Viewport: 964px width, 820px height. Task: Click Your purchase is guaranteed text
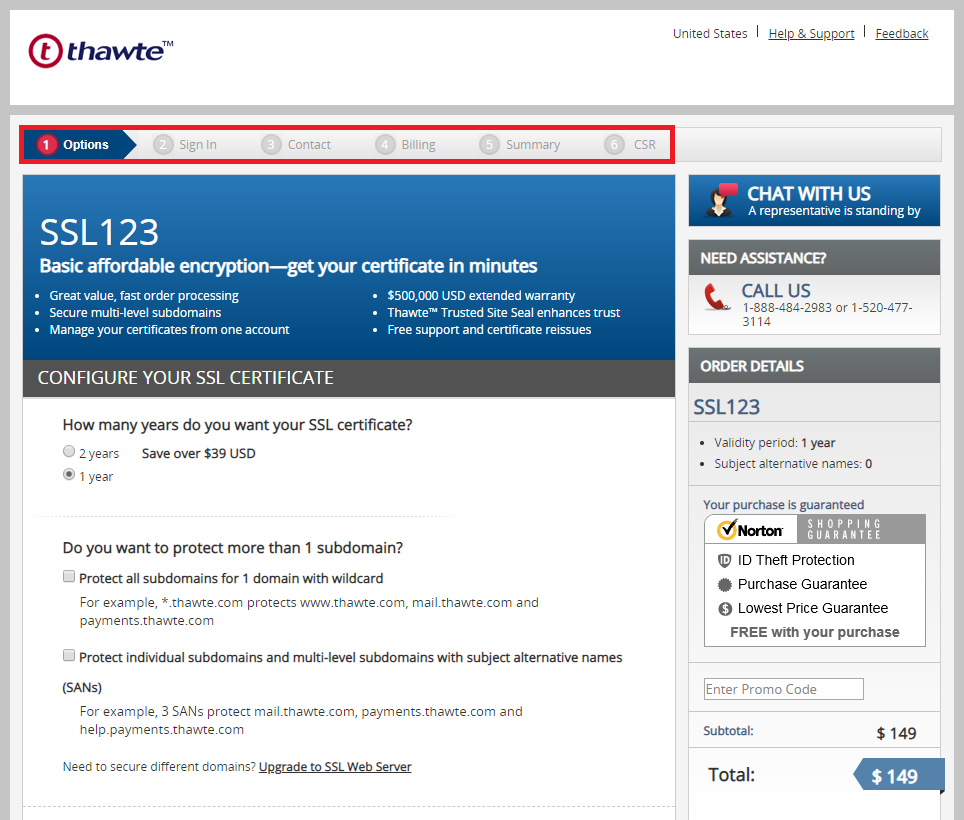(x=783, y=505)
